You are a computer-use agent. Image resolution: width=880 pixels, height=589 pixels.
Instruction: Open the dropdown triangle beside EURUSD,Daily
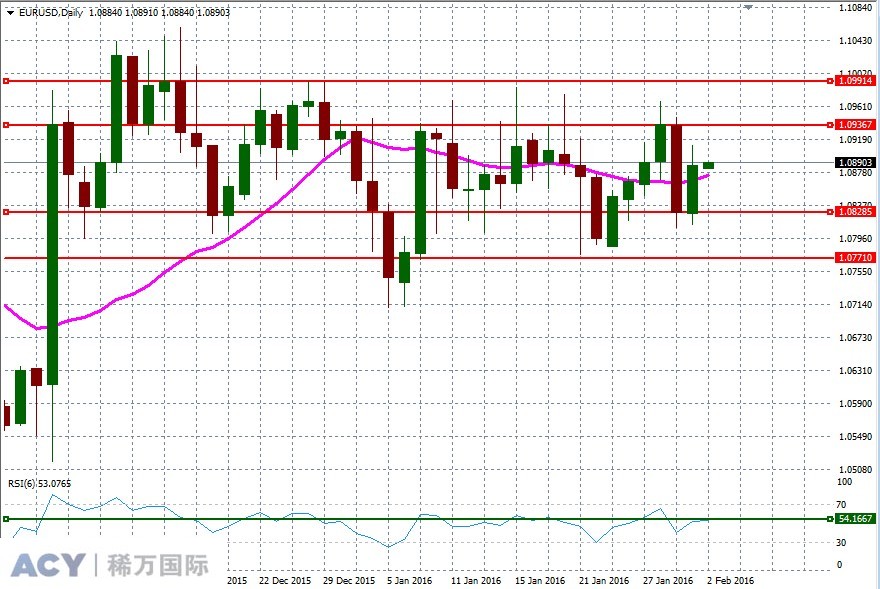pos(10,12)
